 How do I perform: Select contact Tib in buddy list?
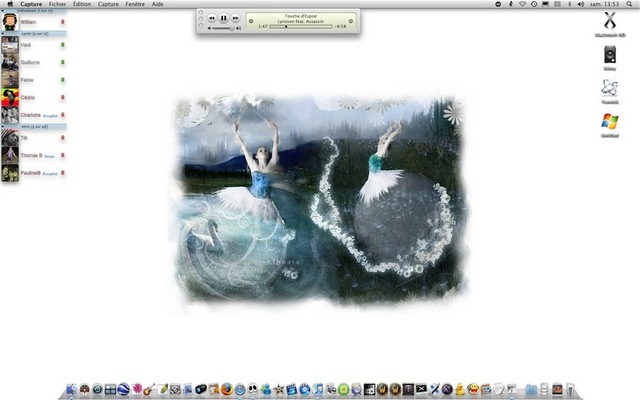click(x=33, y=138)
